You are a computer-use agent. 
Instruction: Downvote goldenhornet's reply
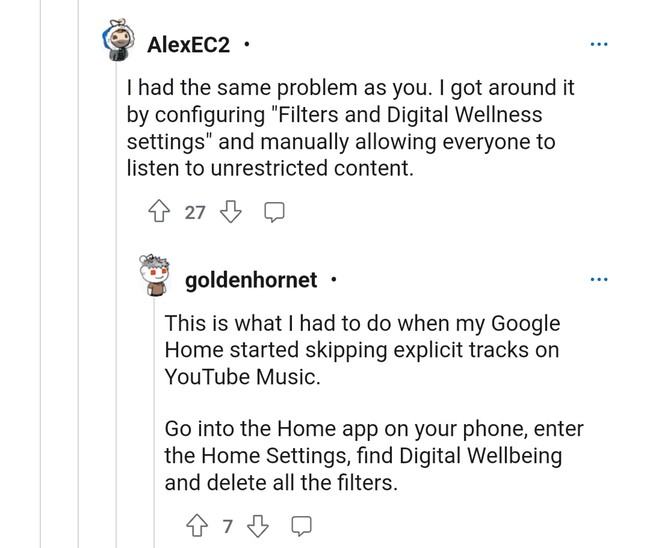pos(258,526)
